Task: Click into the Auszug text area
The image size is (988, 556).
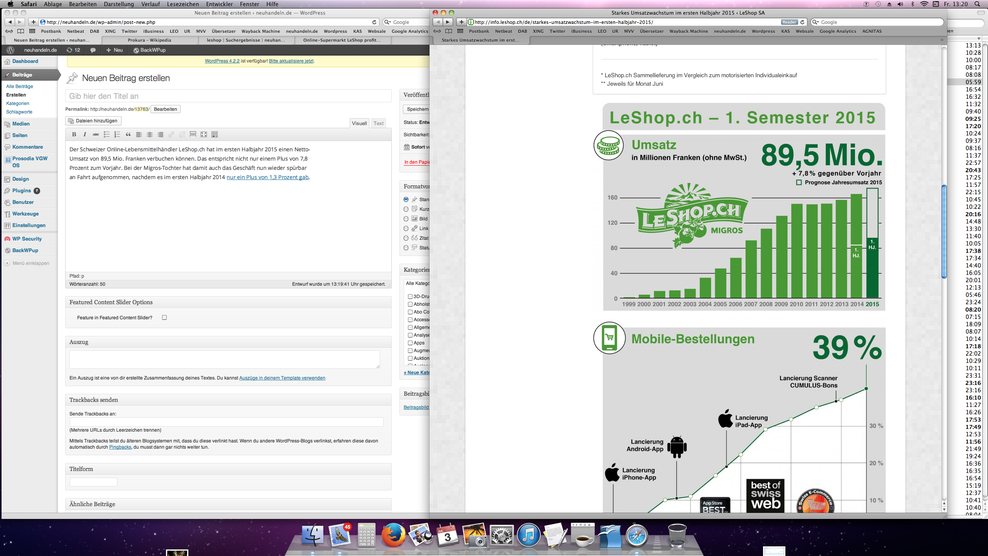Action: point(224,359)
